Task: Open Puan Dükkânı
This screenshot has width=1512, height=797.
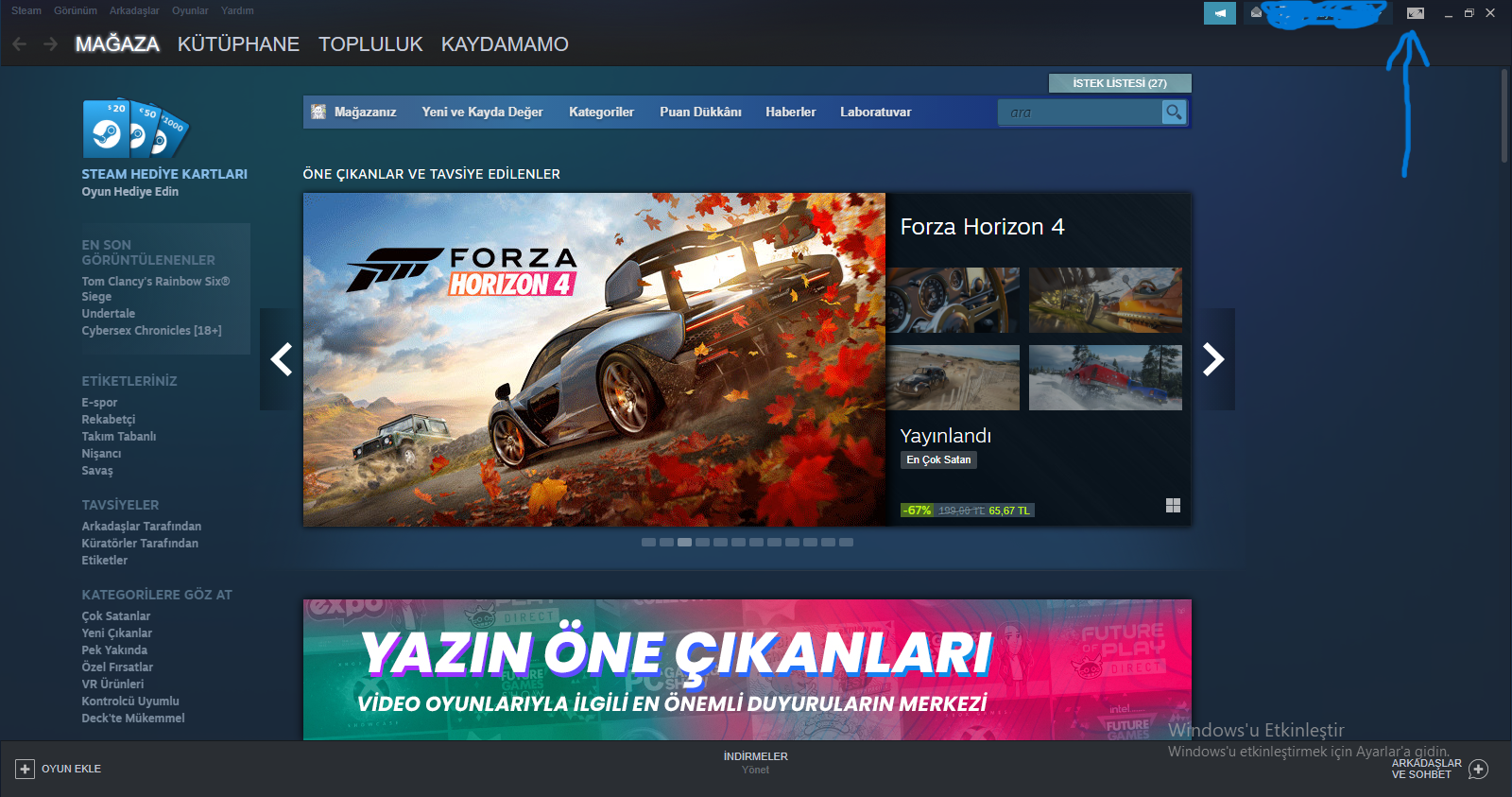Action: click(700, 112)
